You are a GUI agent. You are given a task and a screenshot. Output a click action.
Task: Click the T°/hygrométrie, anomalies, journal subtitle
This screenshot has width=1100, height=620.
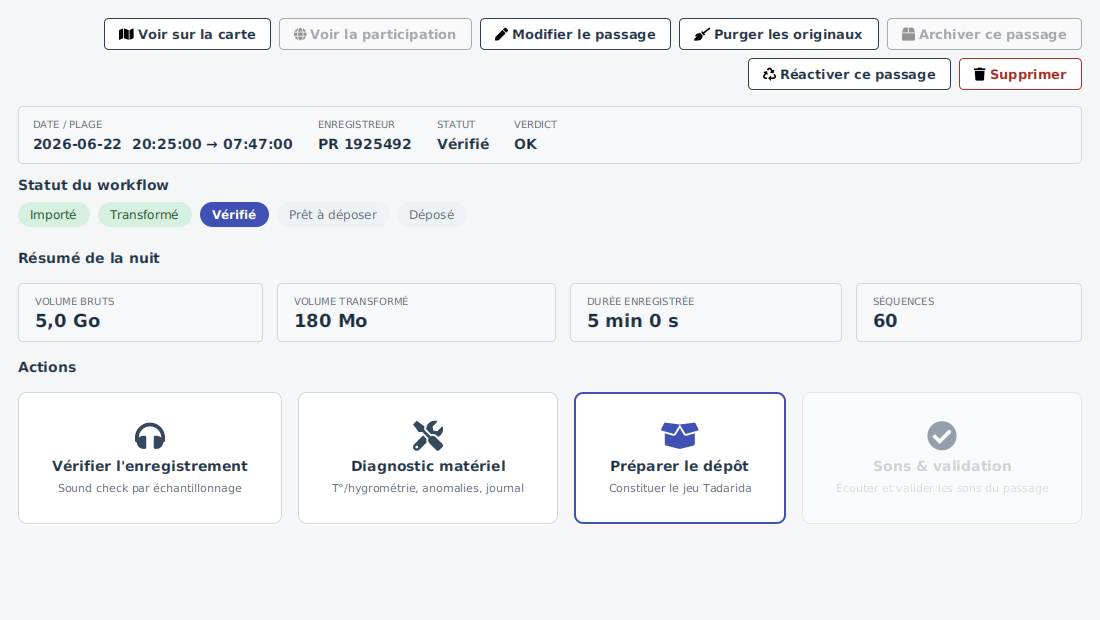tap(428, 488)
